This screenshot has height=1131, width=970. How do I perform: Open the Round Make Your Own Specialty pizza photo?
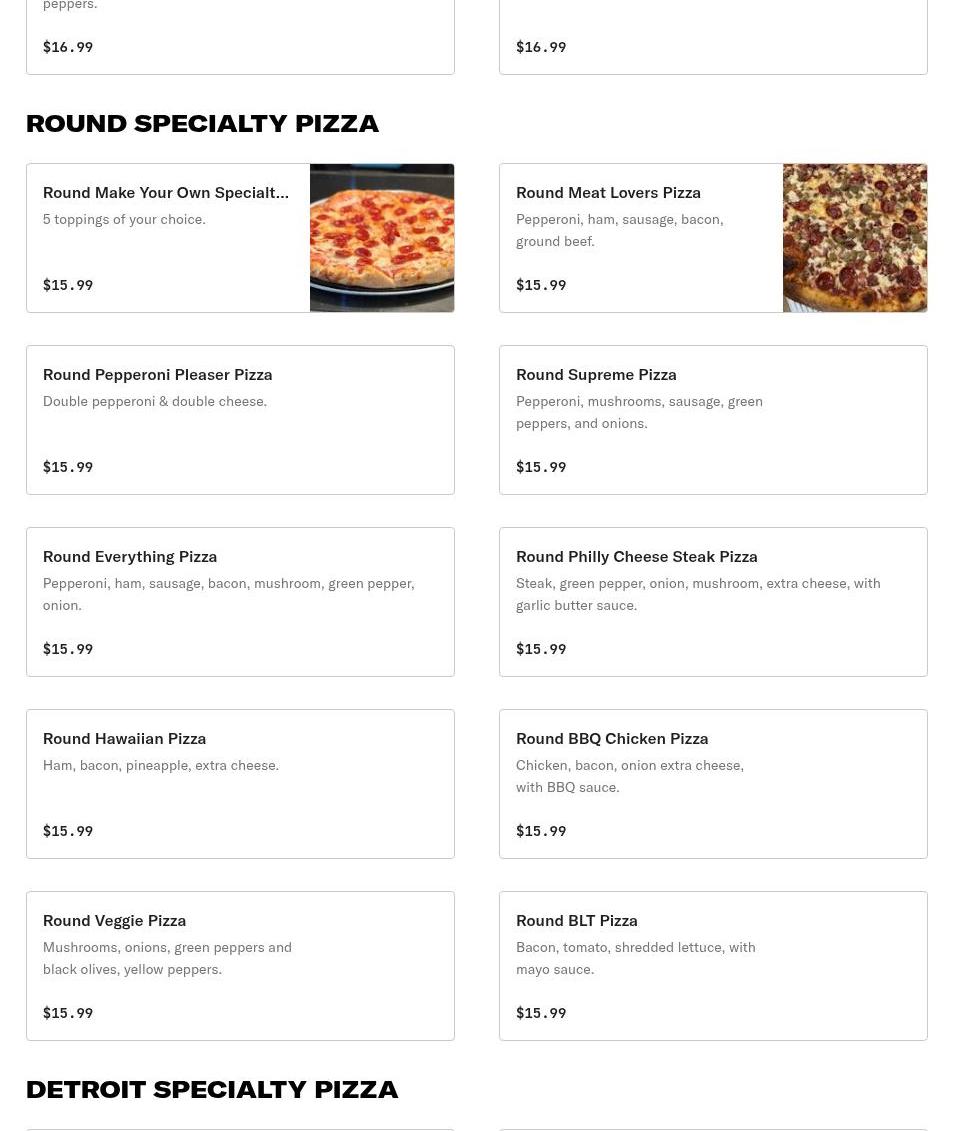click(382, 238)
